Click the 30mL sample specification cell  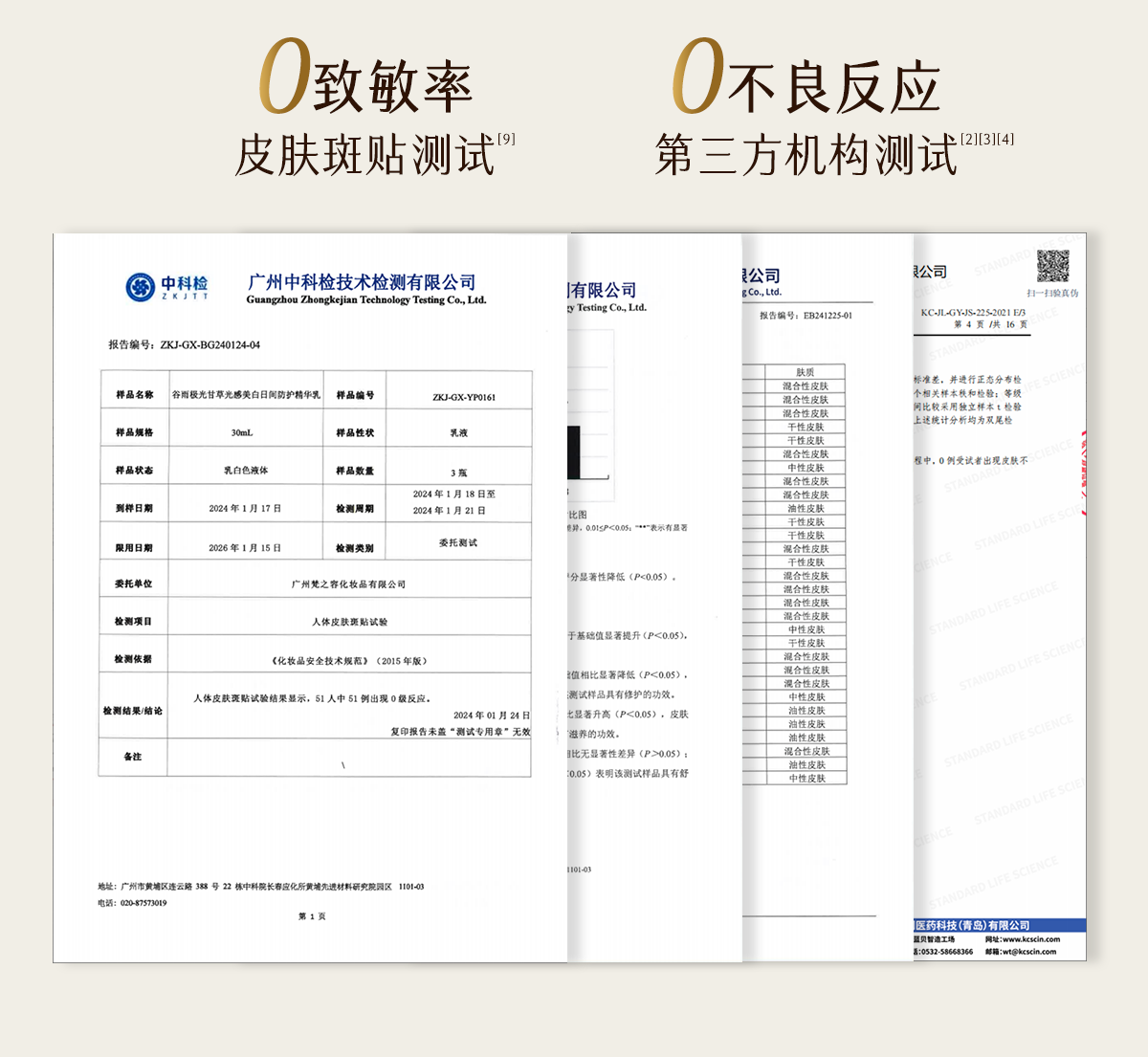click(242, 433)
